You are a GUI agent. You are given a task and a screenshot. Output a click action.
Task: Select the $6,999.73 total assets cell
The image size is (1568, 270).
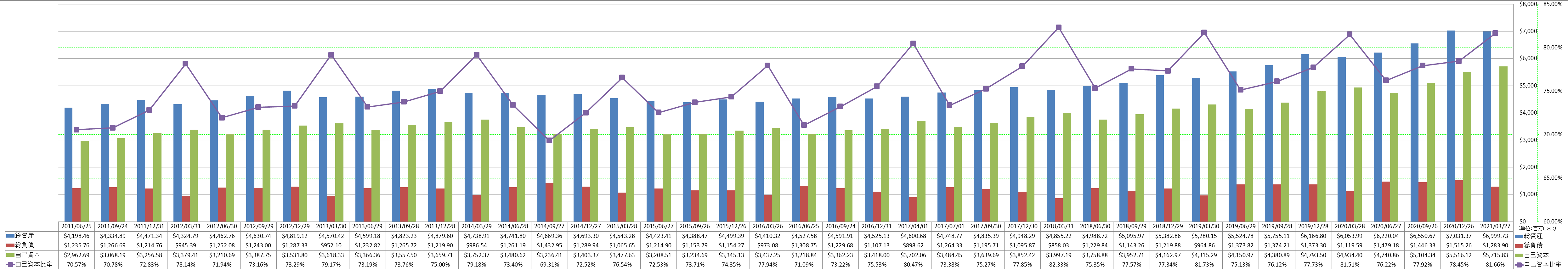pos(1496,235)
